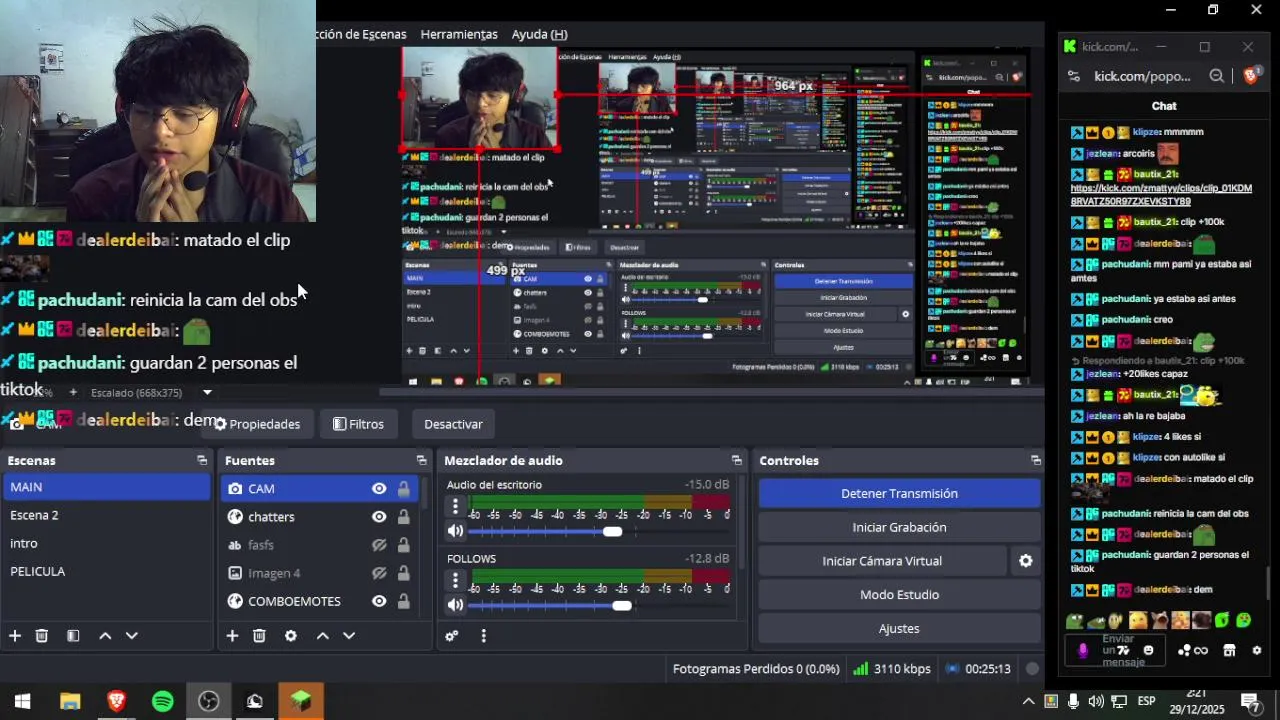Image resolution: width=1280 pixels, height=720 pixels.
Task: Open Brave browser from taskbar
Action: coord(116,701)
